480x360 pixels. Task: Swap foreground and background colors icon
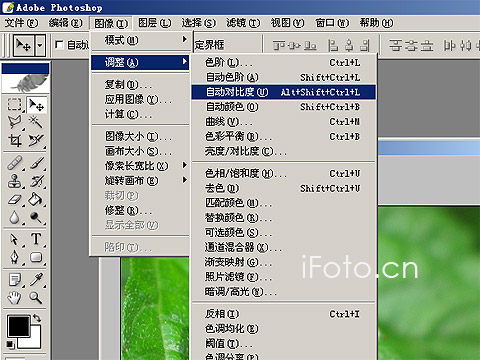tap(37, 318)
